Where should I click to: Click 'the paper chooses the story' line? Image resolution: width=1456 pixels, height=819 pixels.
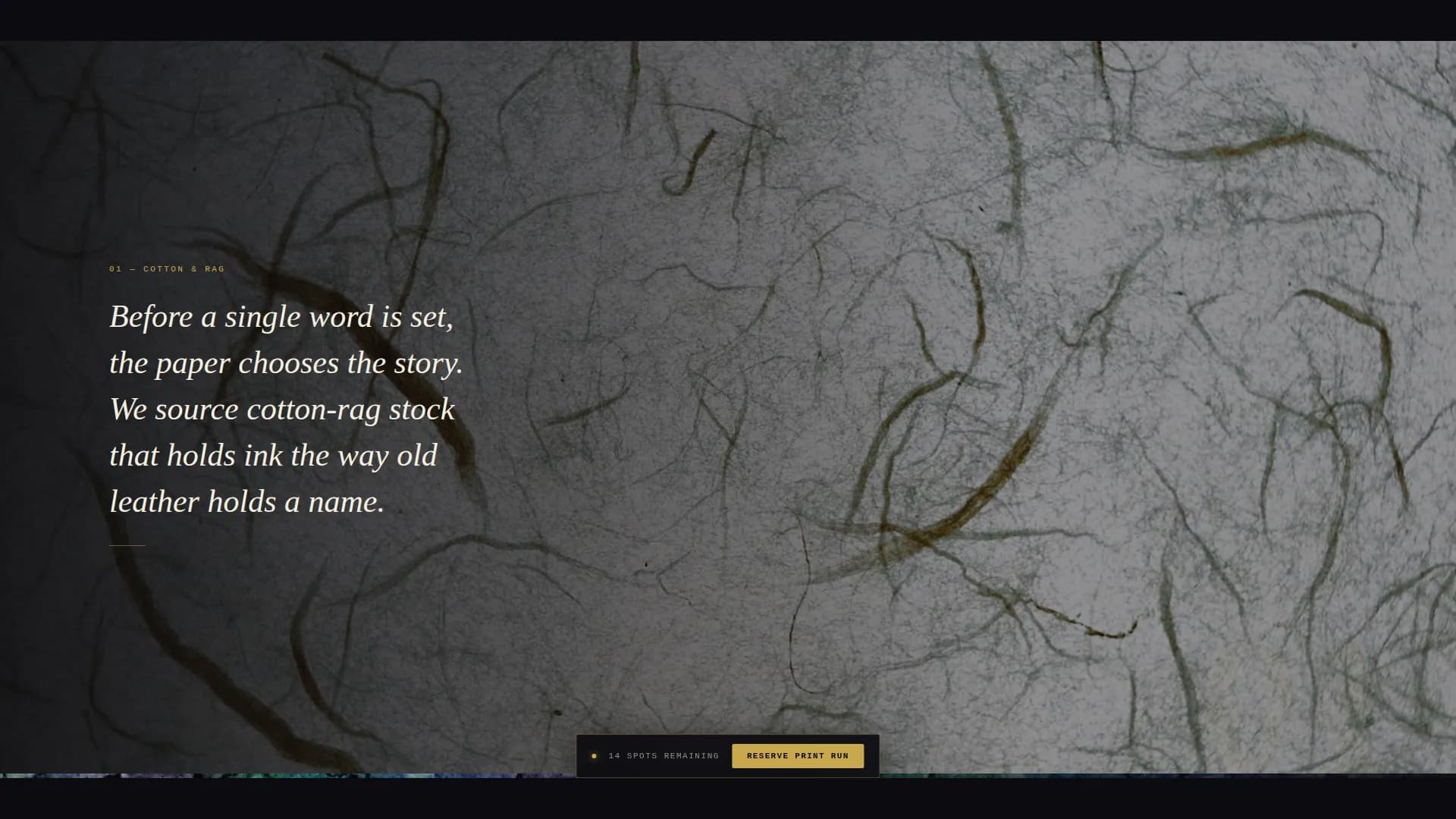click(x=286, y=363)
